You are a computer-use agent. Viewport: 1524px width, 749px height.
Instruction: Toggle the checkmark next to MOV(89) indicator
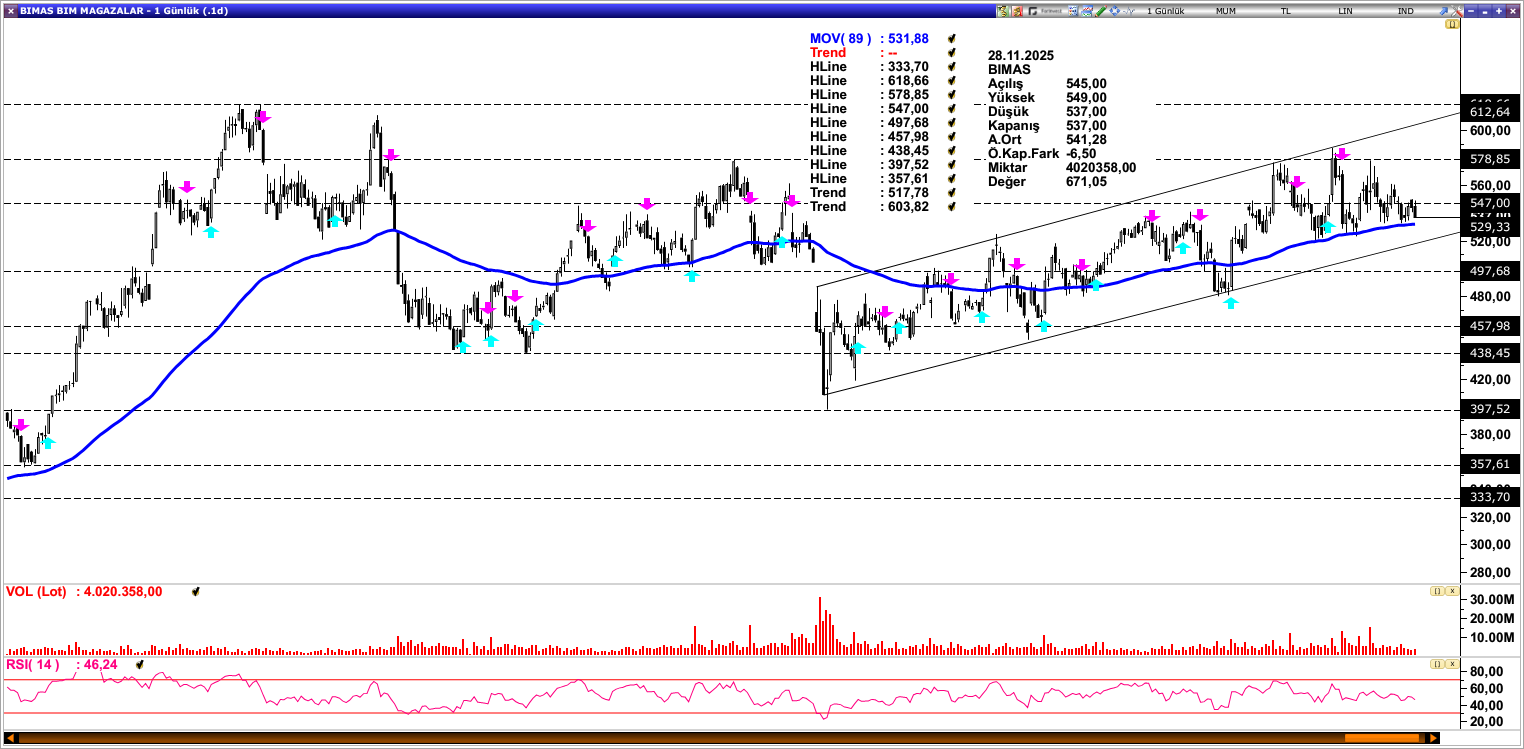[x=953, y=39]
